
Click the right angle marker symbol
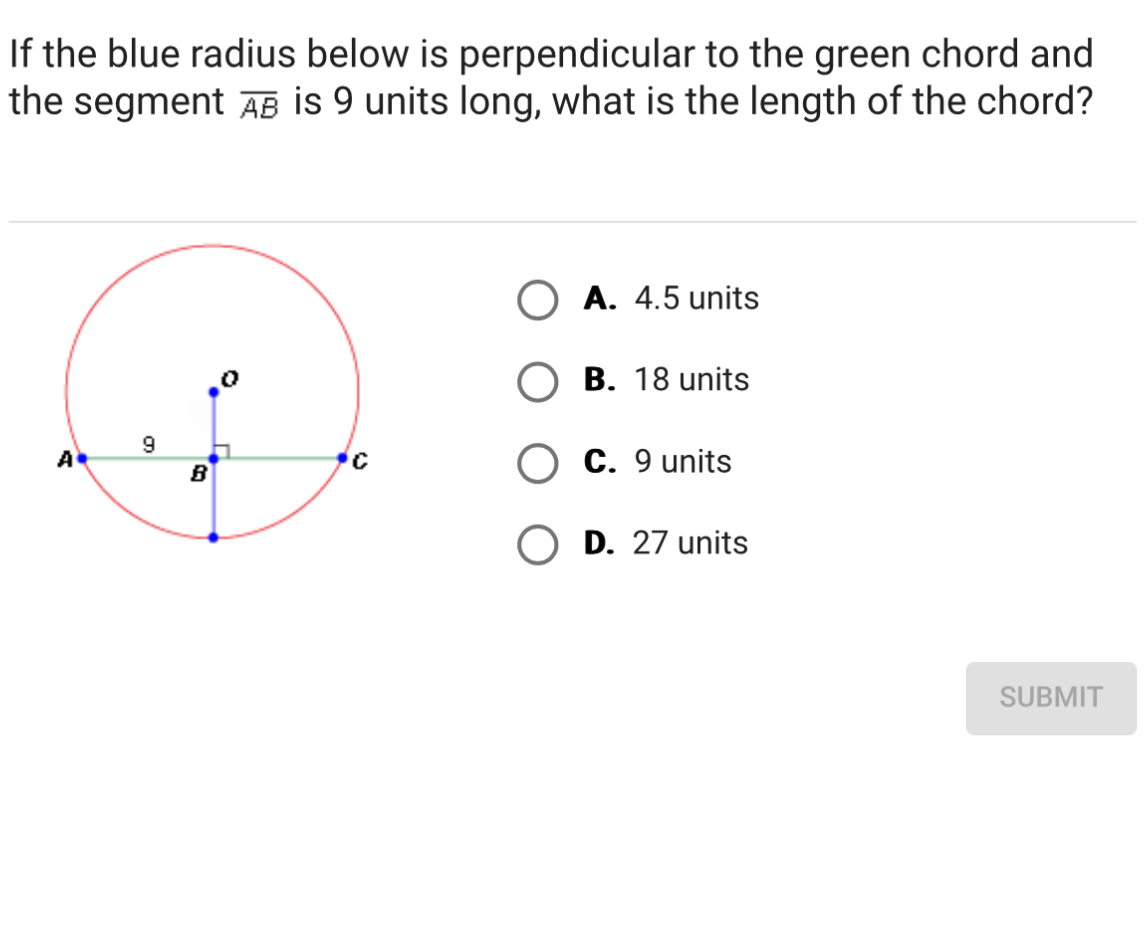[220, 450]
